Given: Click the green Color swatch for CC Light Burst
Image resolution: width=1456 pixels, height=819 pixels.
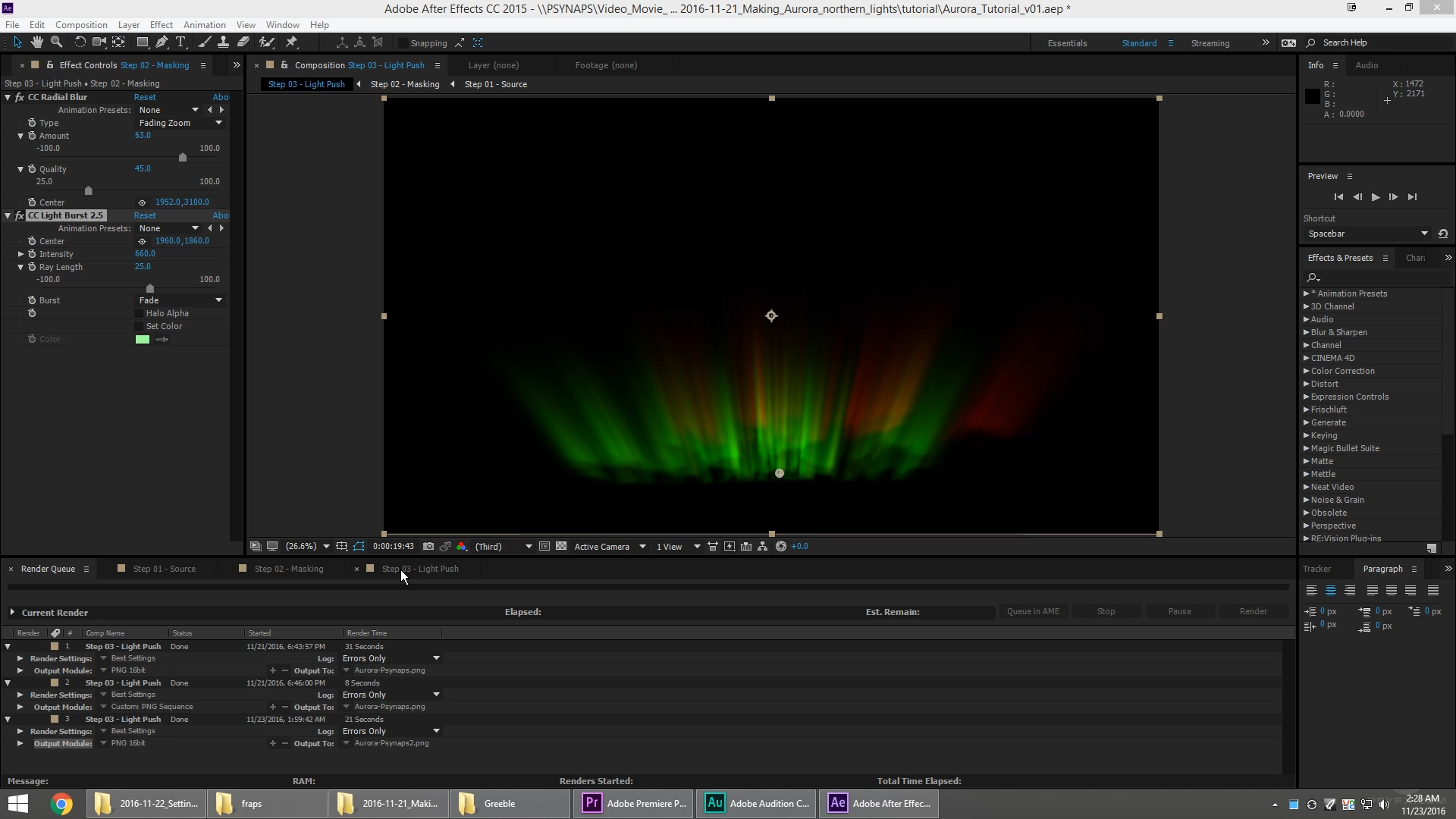Looking at the screenshot, I should (143, 339).
